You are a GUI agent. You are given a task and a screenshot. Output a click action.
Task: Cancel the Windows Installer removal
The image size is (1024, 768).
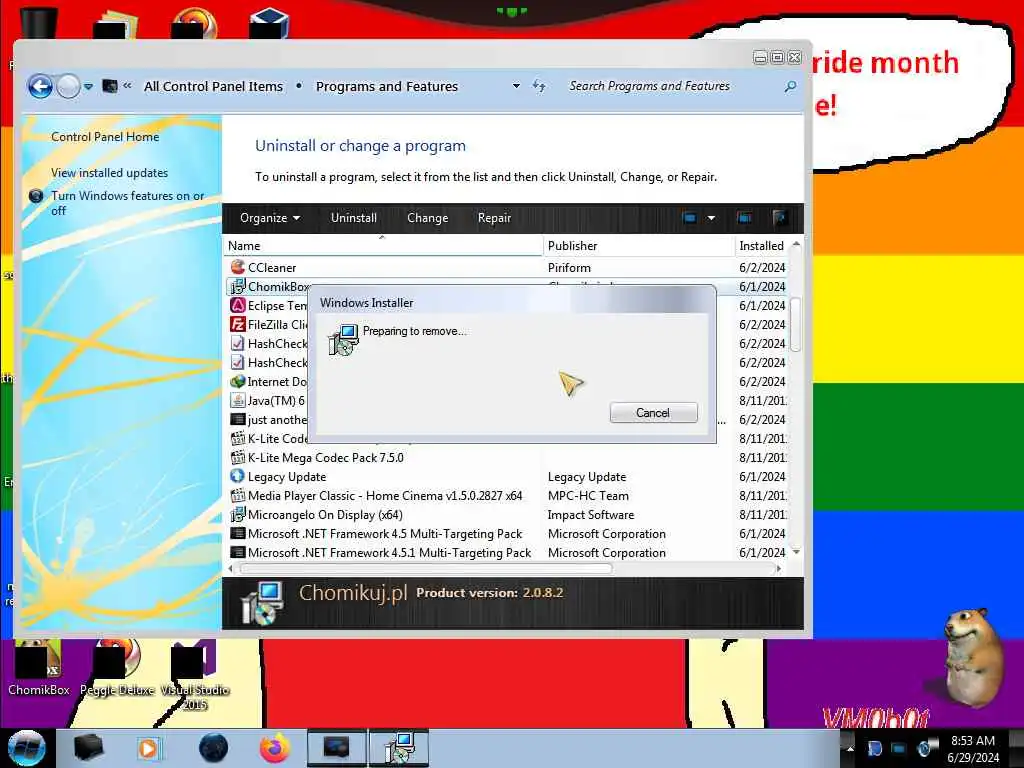click(x=653, y=413)
